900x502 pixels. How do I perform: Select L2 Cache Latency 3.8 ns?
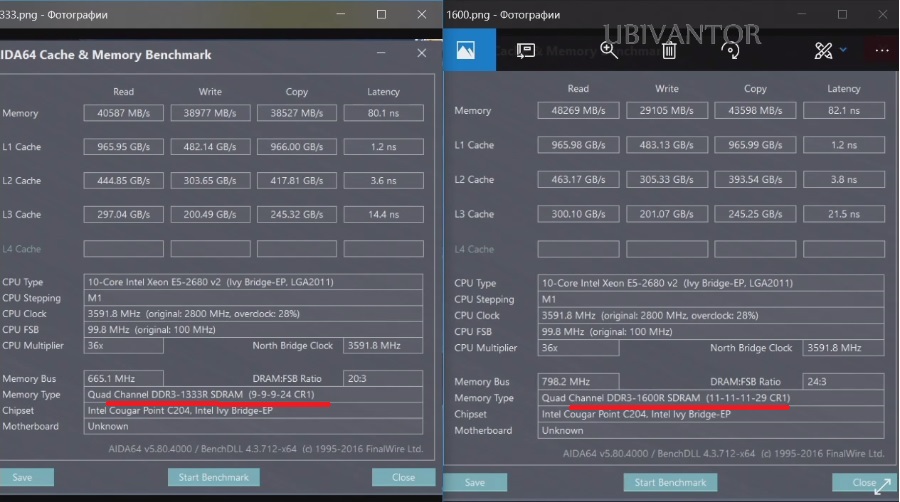click(844, 180)
